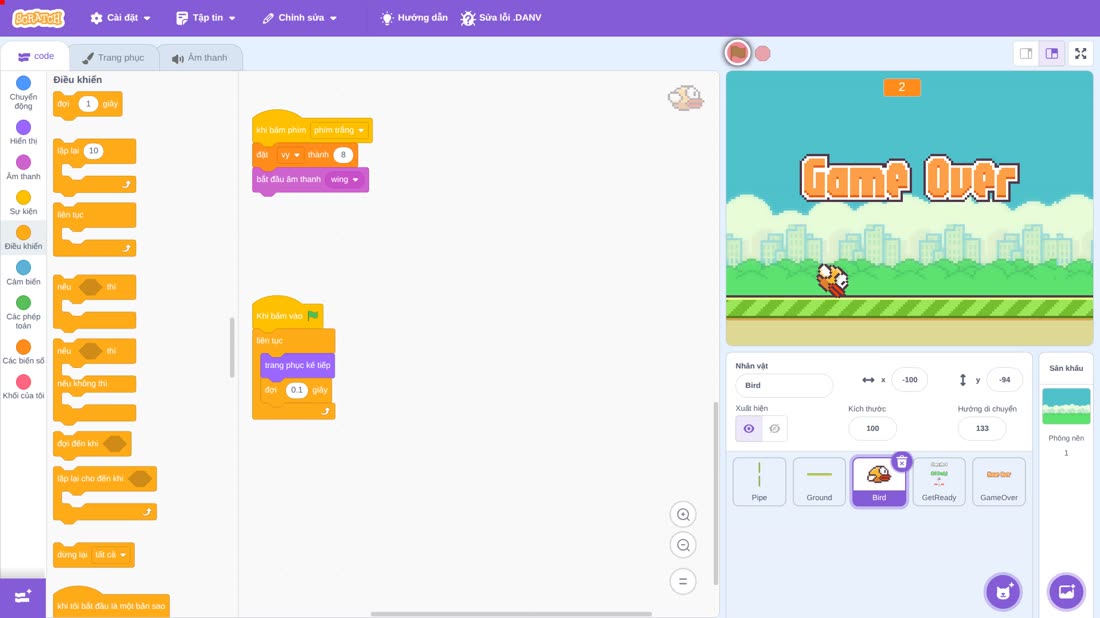Click the red stop button
Viewport: 1100px width, 618px height.
click(763, 53)
